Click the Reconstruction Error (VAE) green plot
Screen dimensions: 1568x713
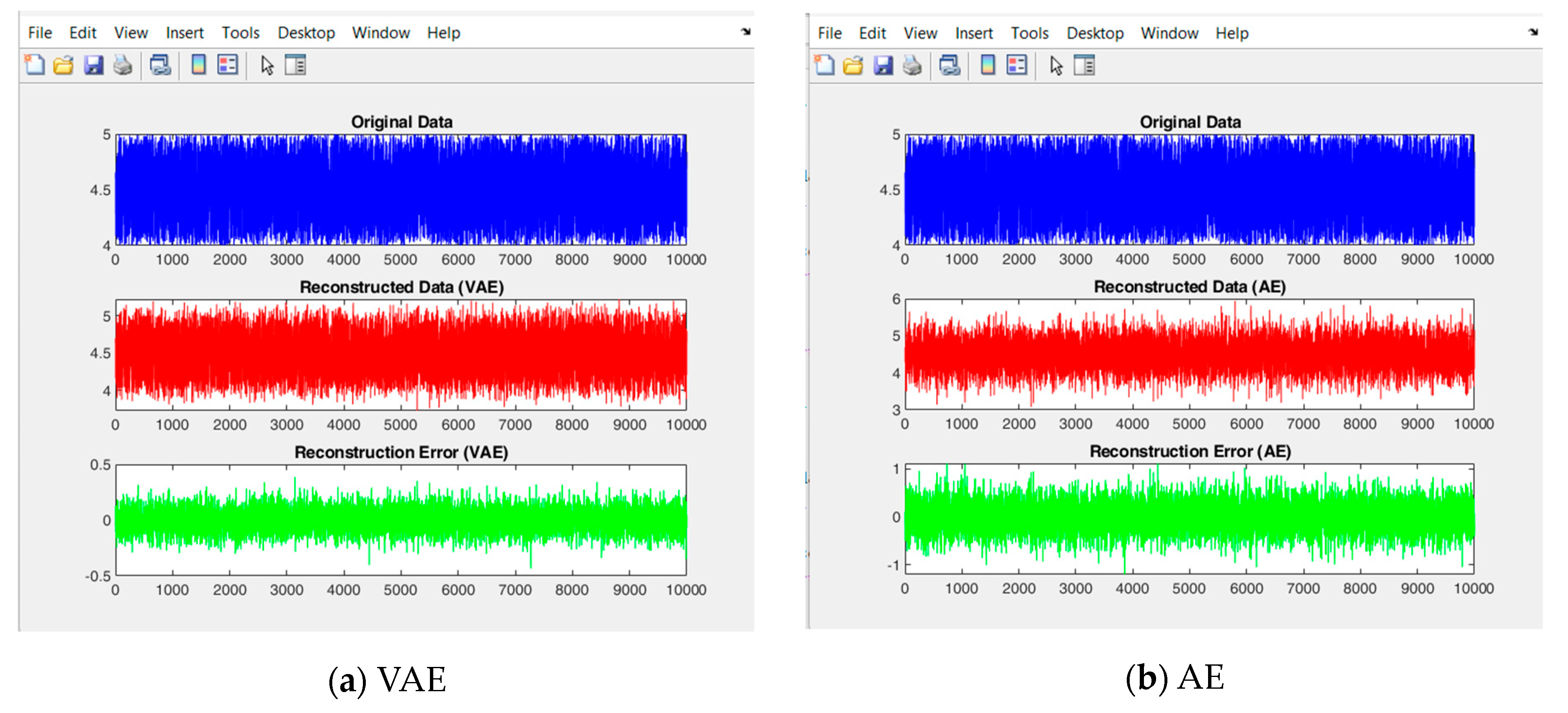coord(401,520)
